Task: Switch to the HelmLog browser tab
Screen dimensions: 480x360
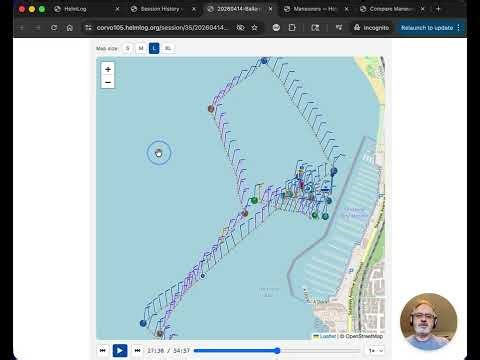Action: coord(75,9)
